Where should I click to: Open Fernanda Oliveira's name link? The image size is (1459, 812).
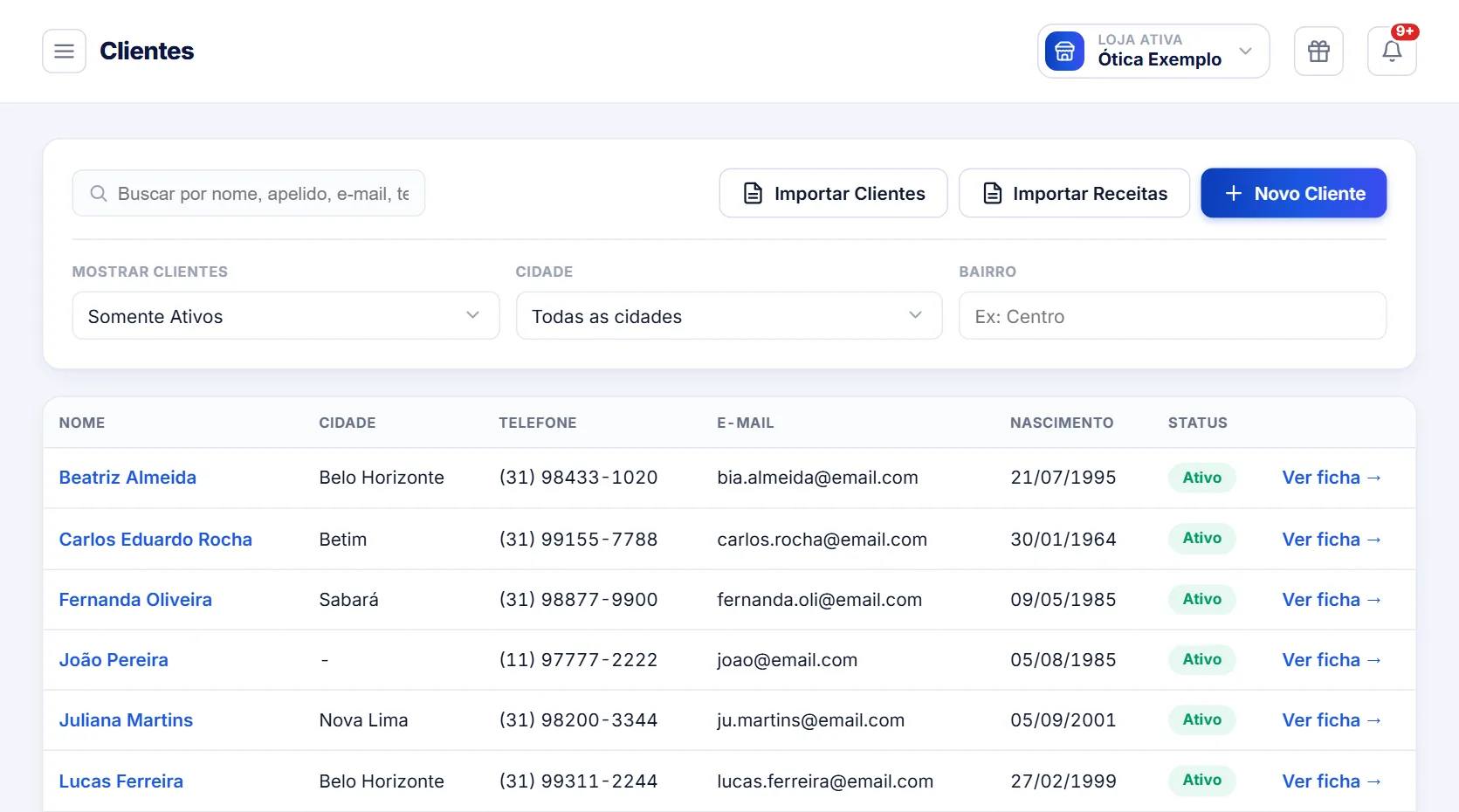(135, 600)
